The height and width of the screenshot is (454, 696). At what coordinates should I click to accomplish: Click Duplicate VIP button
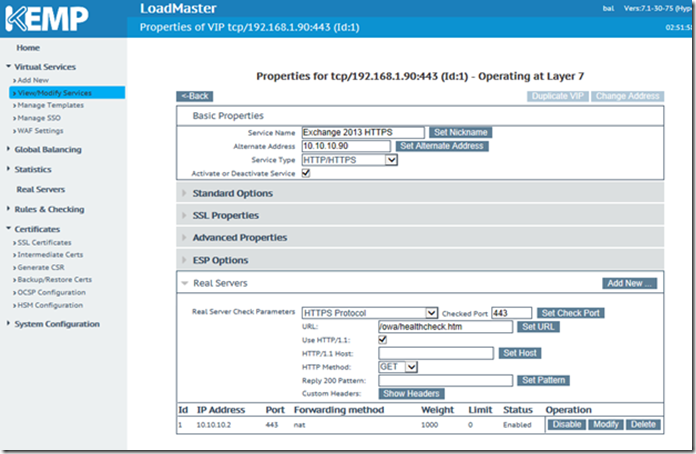coord(558,96)
